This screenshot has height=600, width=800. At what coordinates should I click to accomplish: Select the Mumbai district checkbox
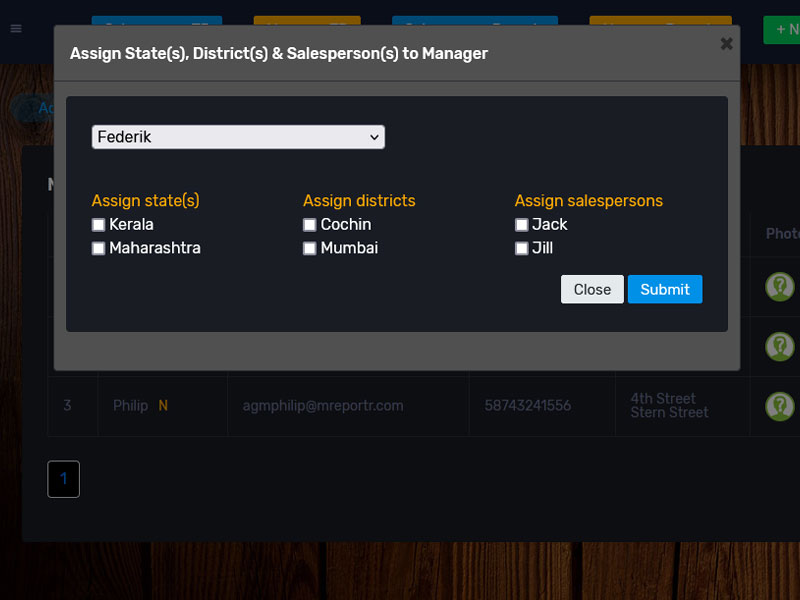[310, 248]
